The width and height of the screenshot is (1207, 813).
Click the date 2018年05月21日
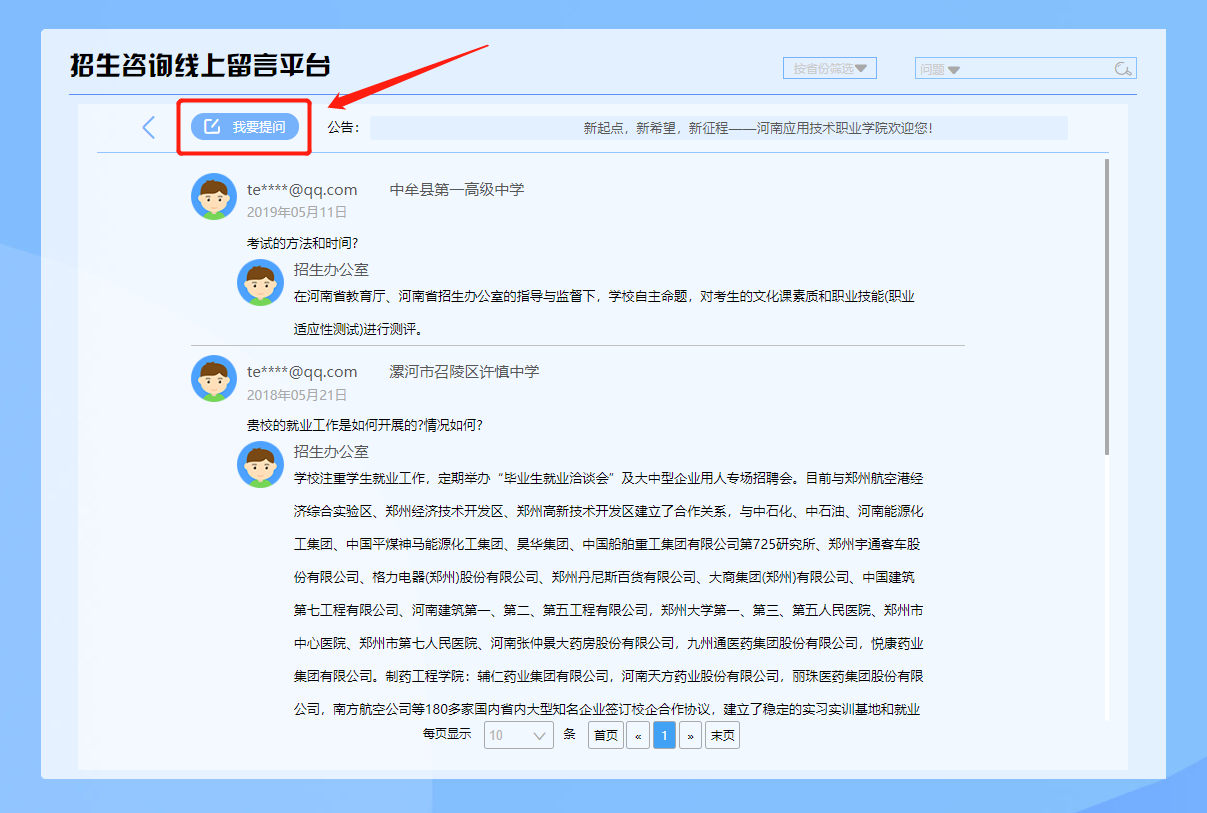click(297, 395)
